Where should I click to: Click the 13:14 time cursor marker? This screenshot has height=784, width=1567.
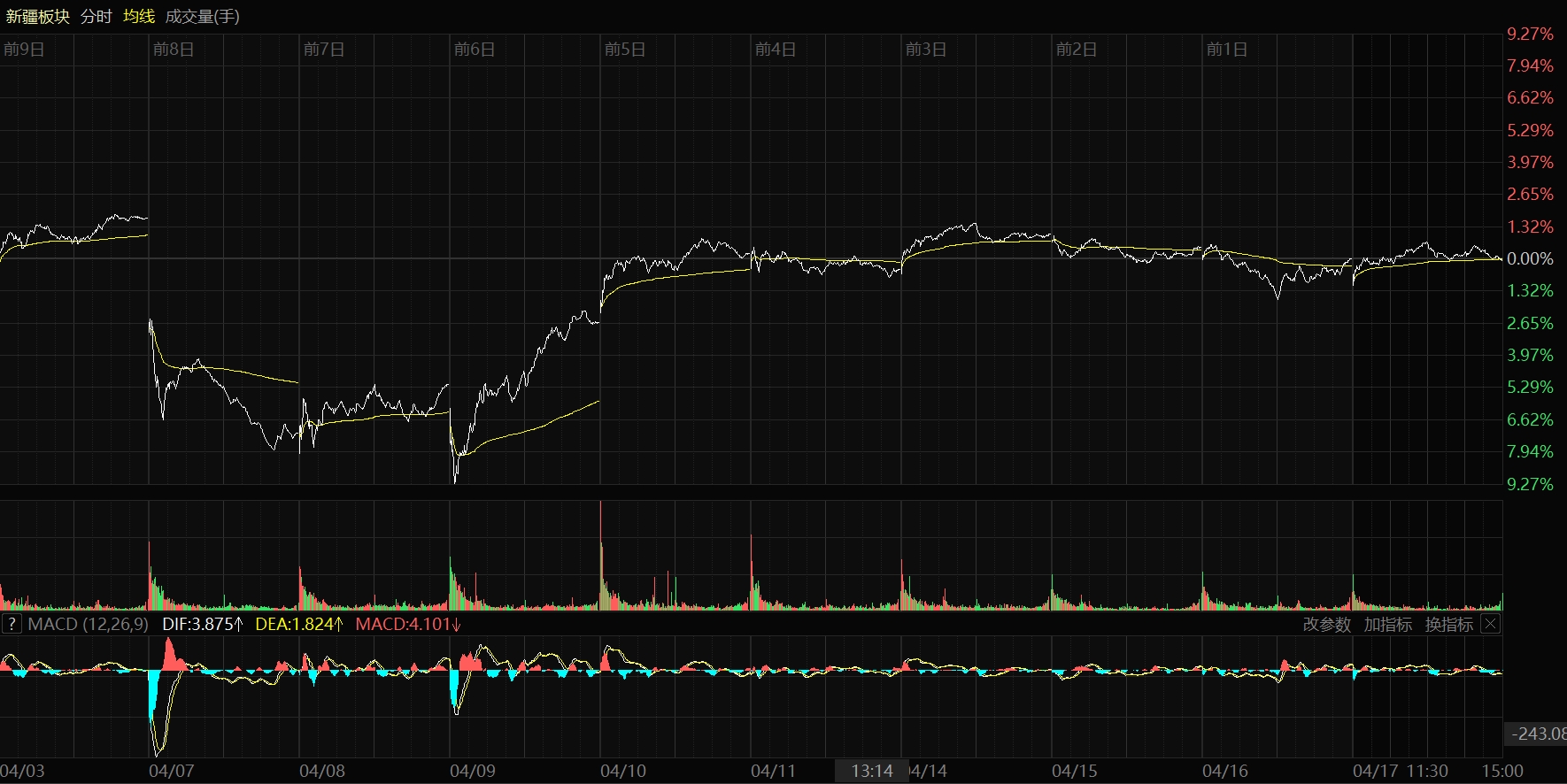[x=871, y=771]
